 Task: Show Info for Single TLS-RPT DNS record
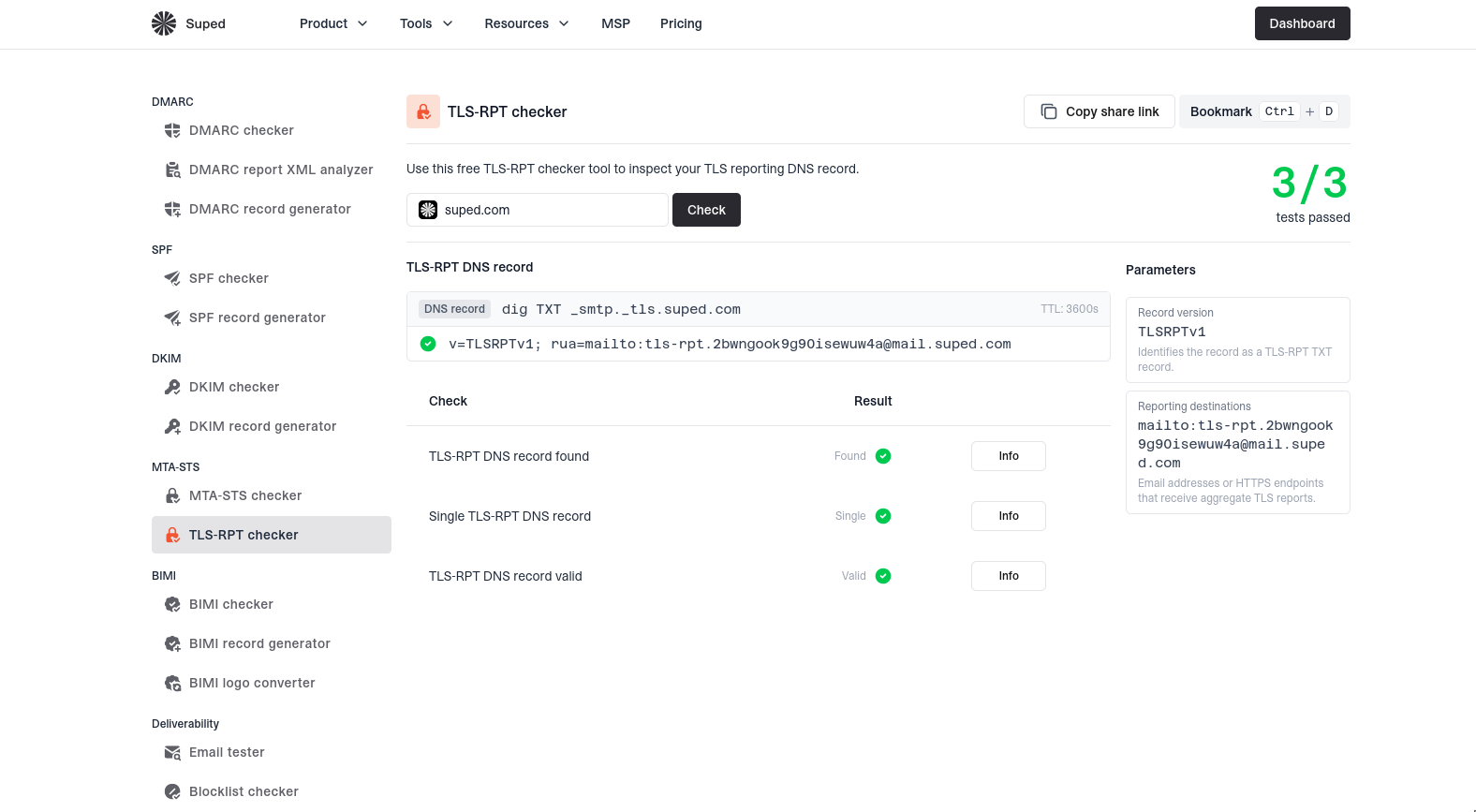click(1008, 516)
